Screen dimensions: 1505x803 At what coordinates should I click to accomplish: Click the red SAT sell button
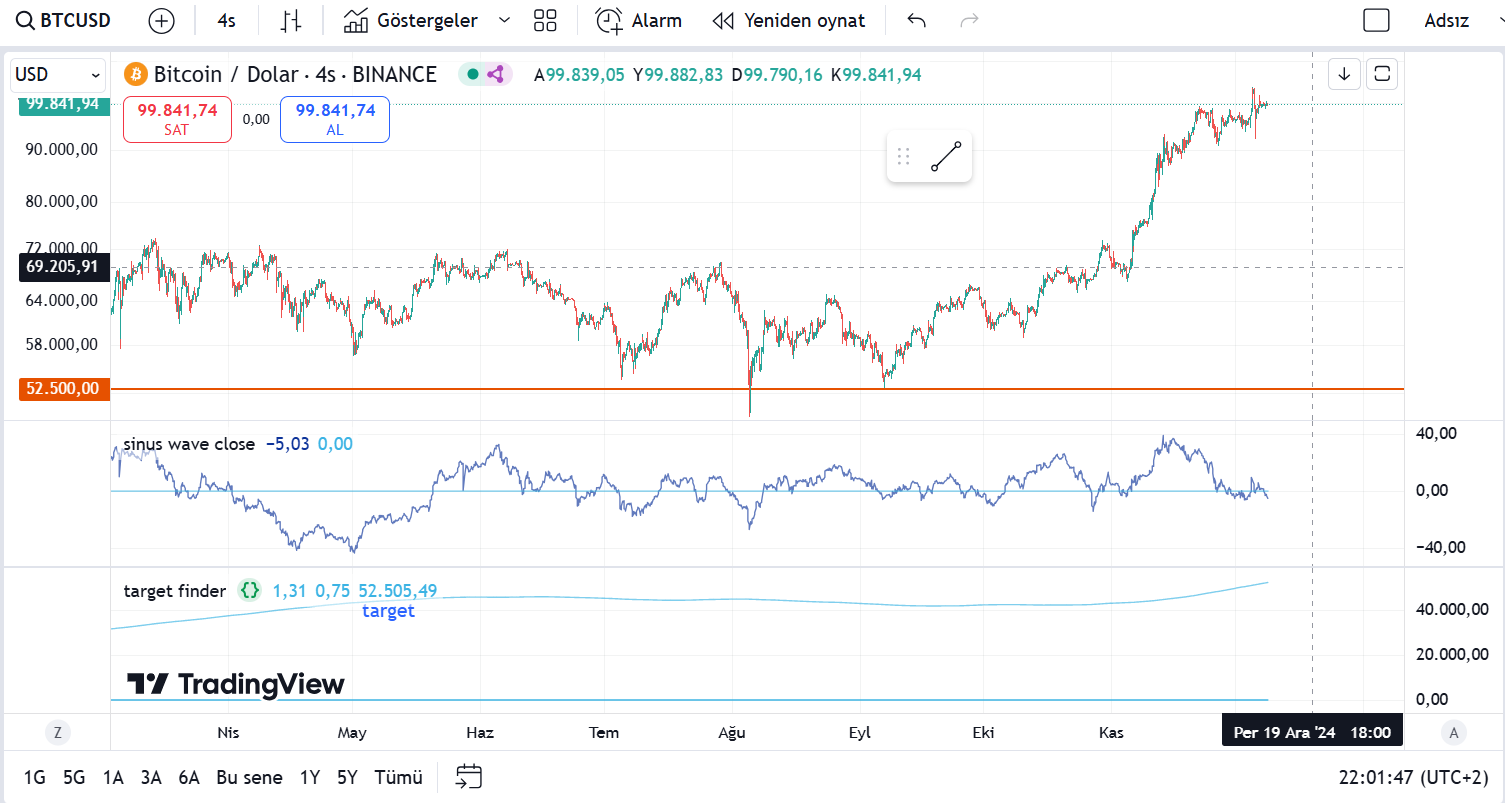(177, 119)
